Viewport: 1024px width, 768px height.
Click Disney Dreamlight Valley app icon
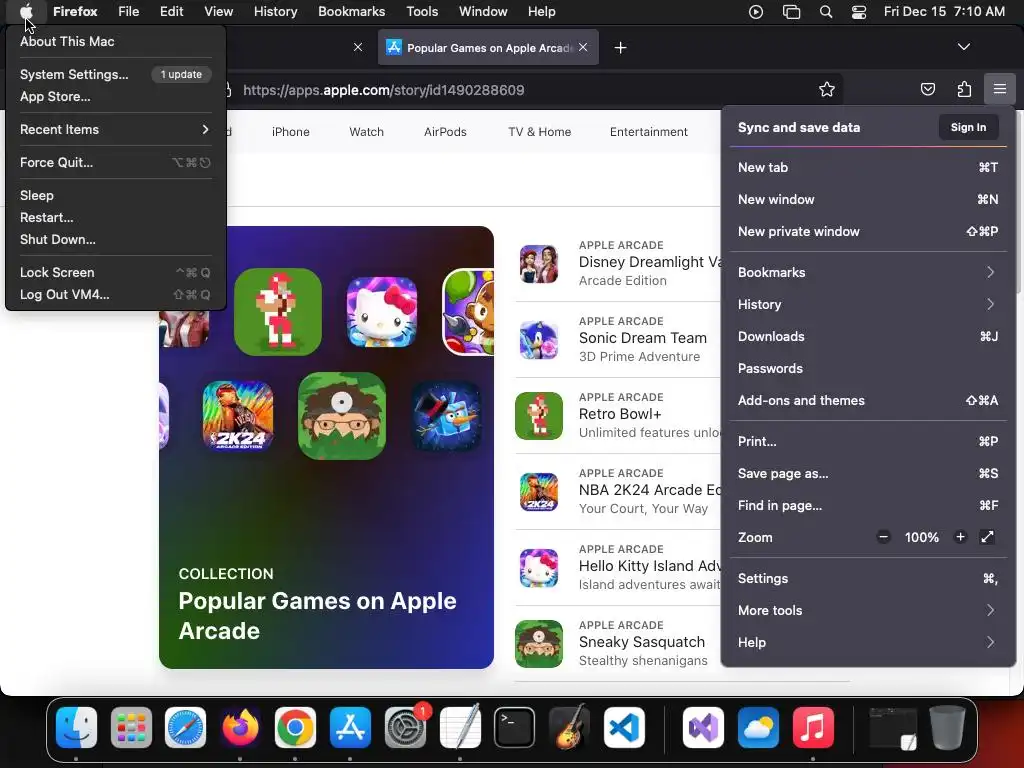pos(539,264)
